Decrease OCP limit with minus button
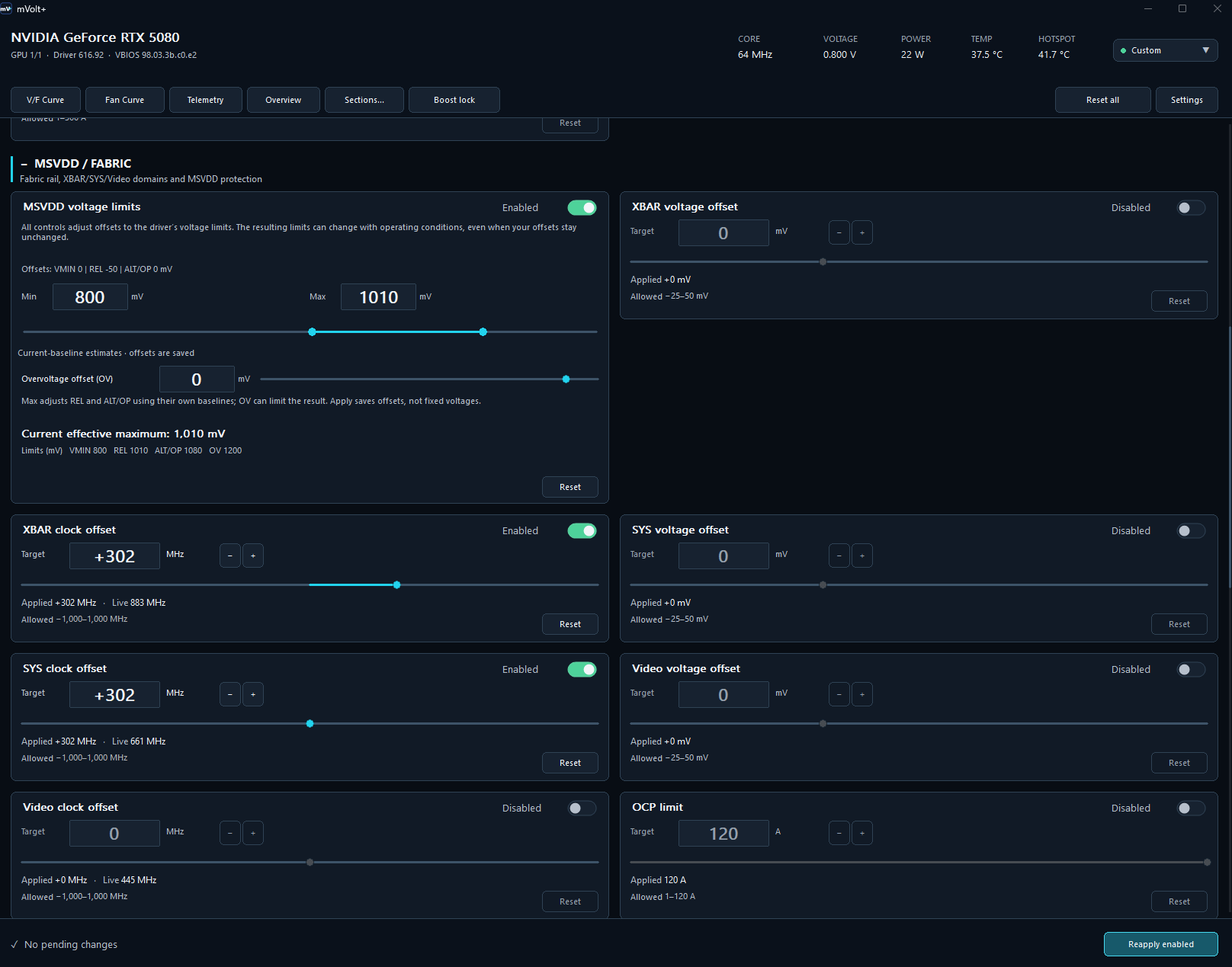1232x967 pixels. point(839,833)
